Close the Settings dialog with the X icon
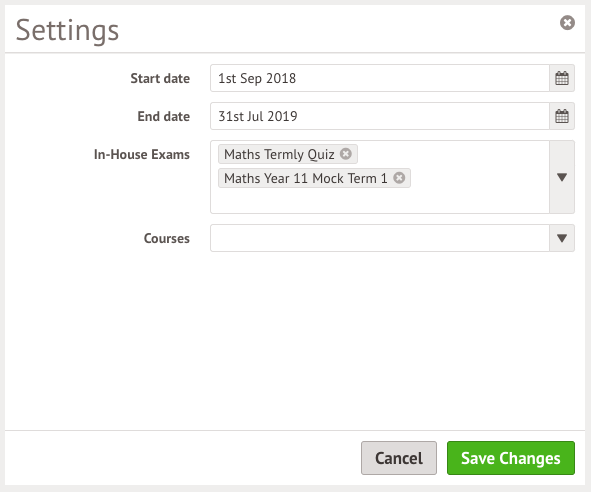The width and height of the screenshot is (591, 492). (567, 23)
